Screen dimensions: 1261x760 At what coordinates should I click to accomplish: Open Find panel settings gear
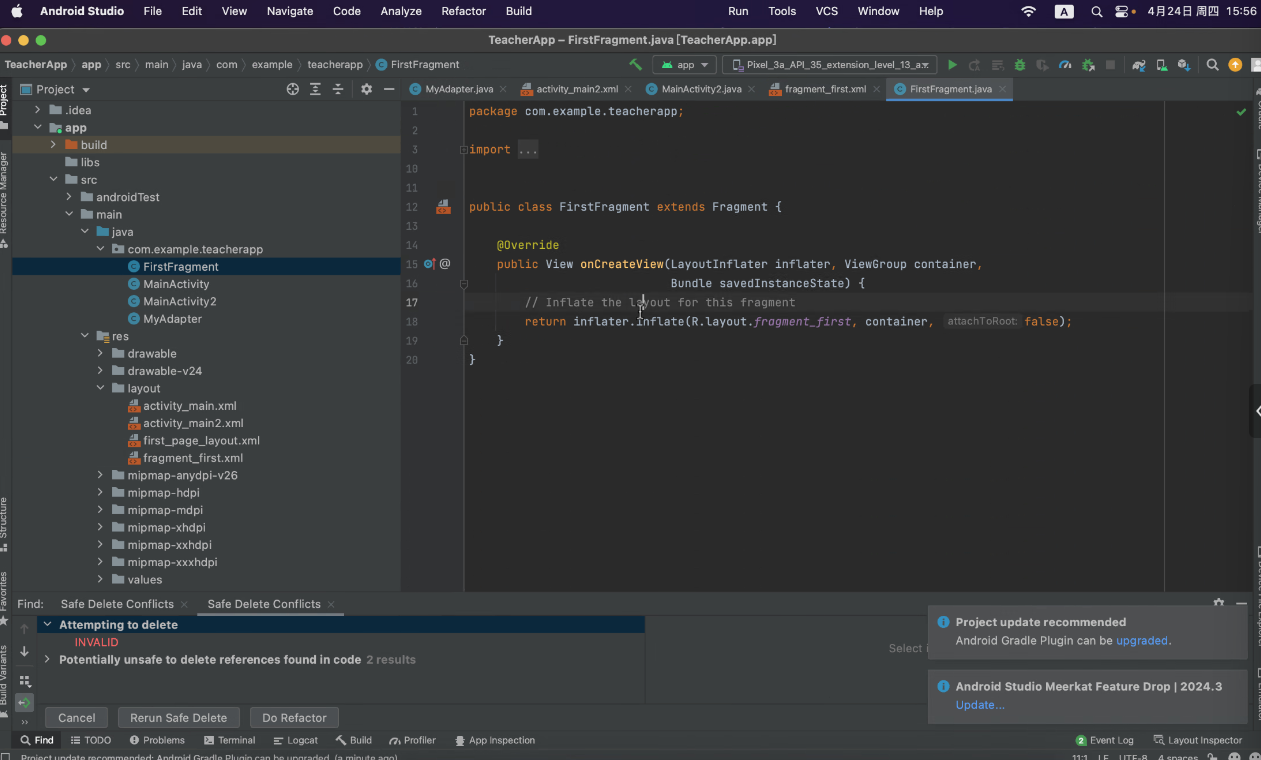1218,604
